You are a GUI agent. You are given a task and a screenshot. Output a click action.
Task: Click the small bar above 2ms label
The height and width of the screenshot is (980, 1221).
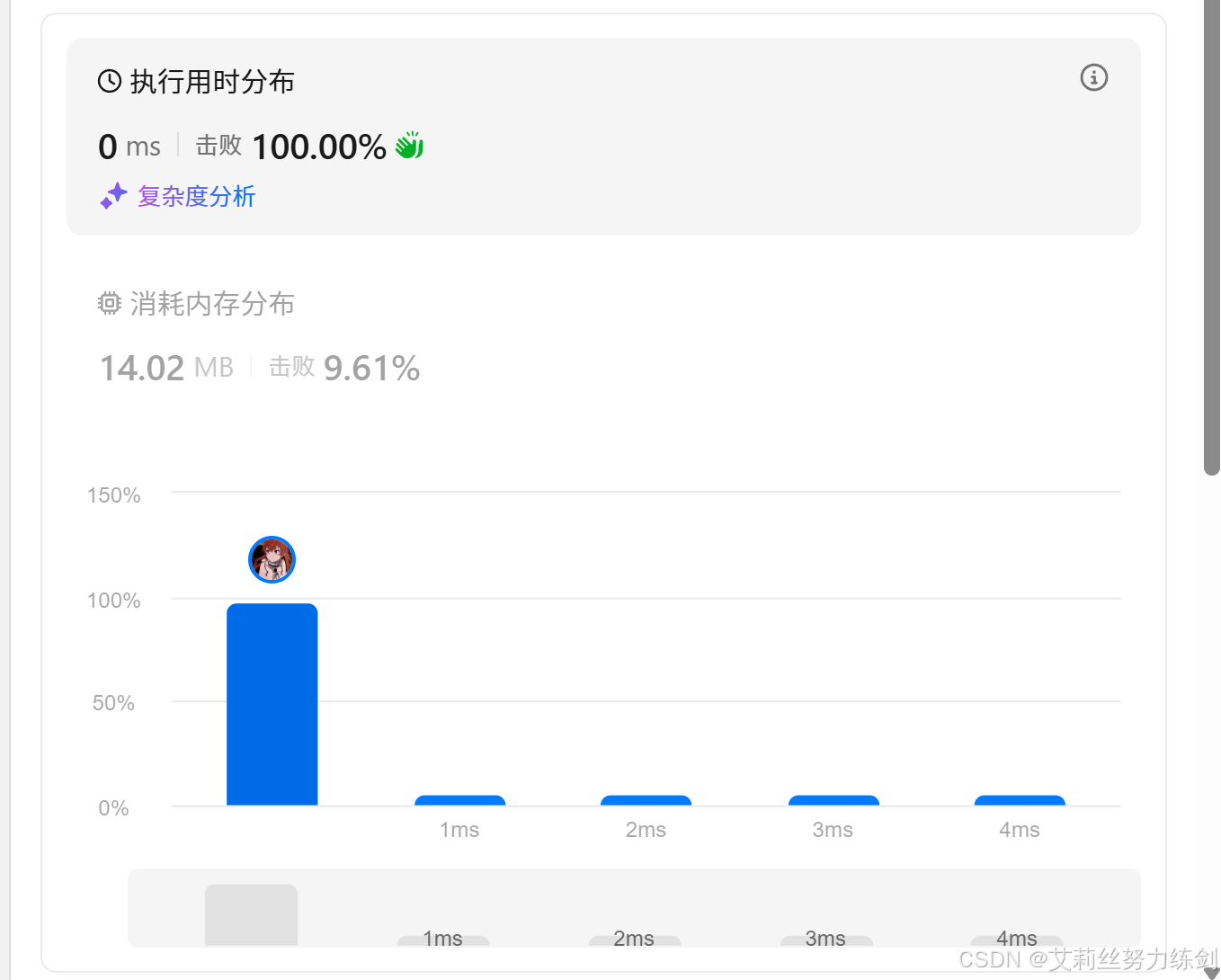[x=646, y=800]
